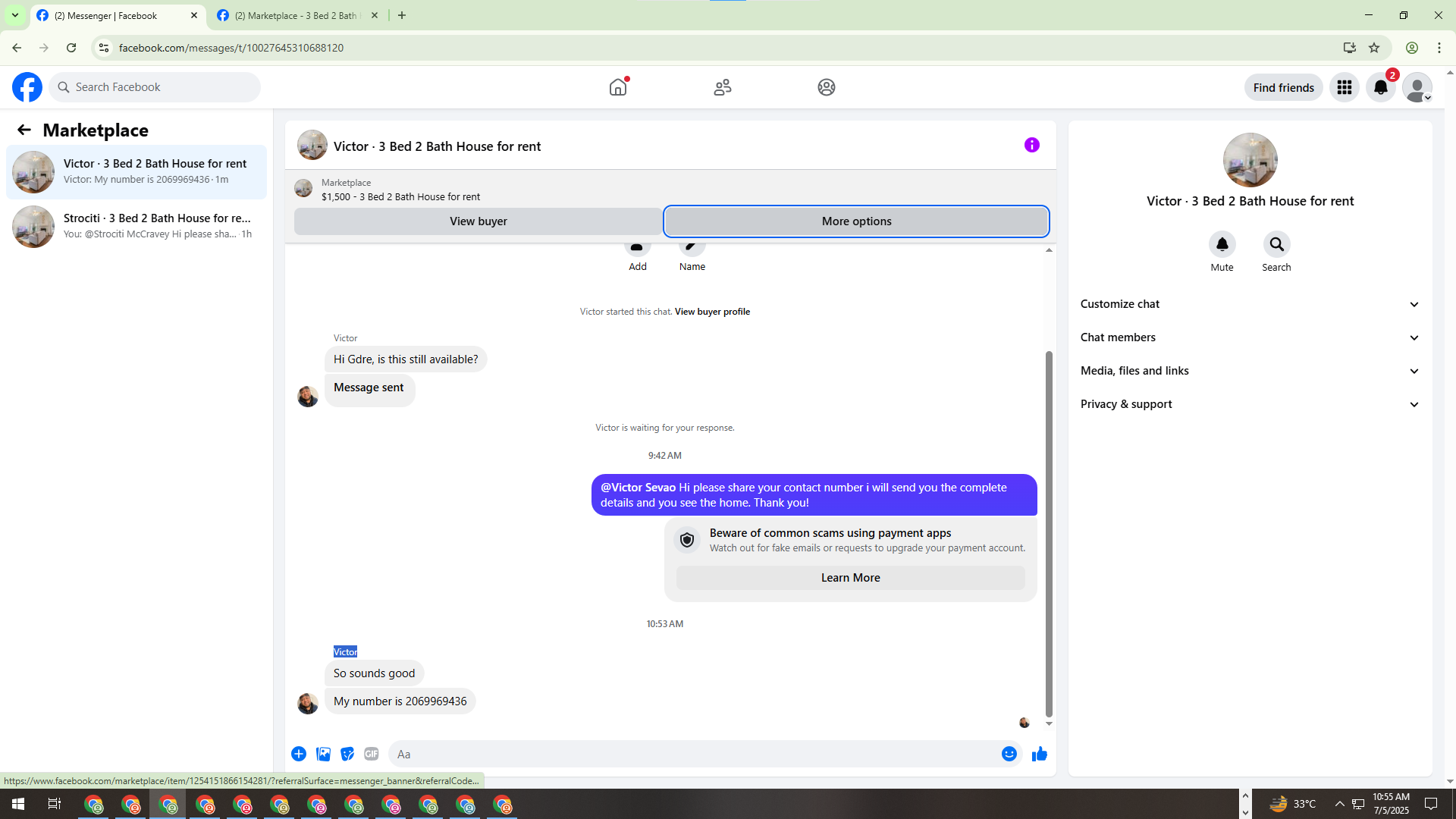Open the emoji picker in message box
The image size is (1456, 819).
1009,754
